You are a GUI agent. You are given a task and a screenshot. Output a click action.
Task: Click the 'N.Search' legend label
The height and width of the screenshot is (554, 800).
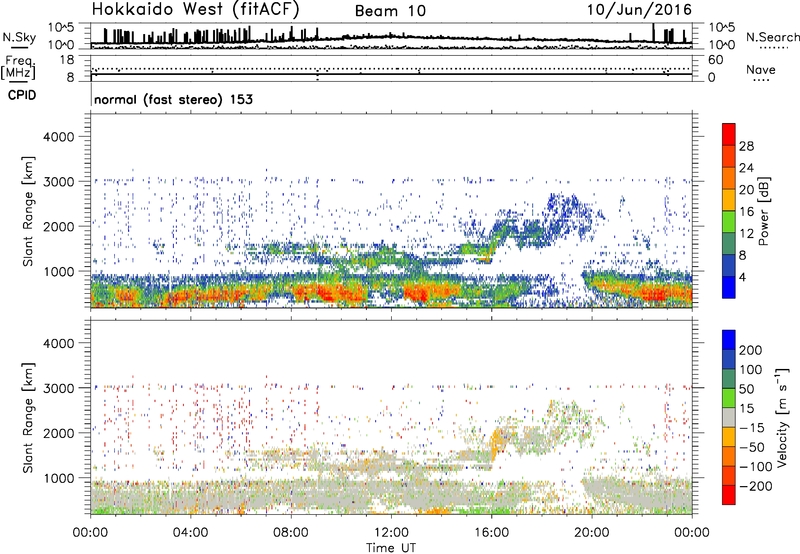(x=773, y=37)
